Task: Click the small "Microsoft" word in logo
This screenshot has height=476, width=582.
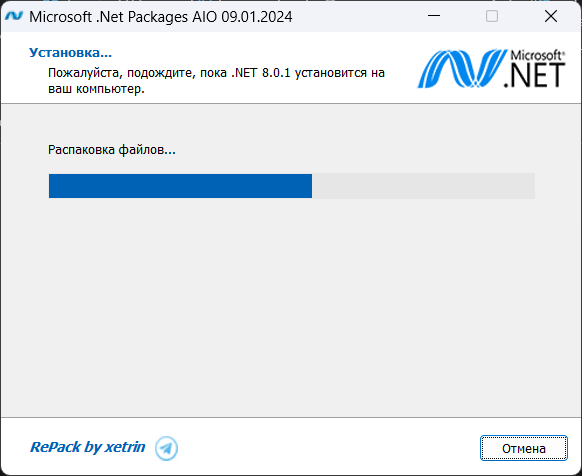Action: point(537,55)
